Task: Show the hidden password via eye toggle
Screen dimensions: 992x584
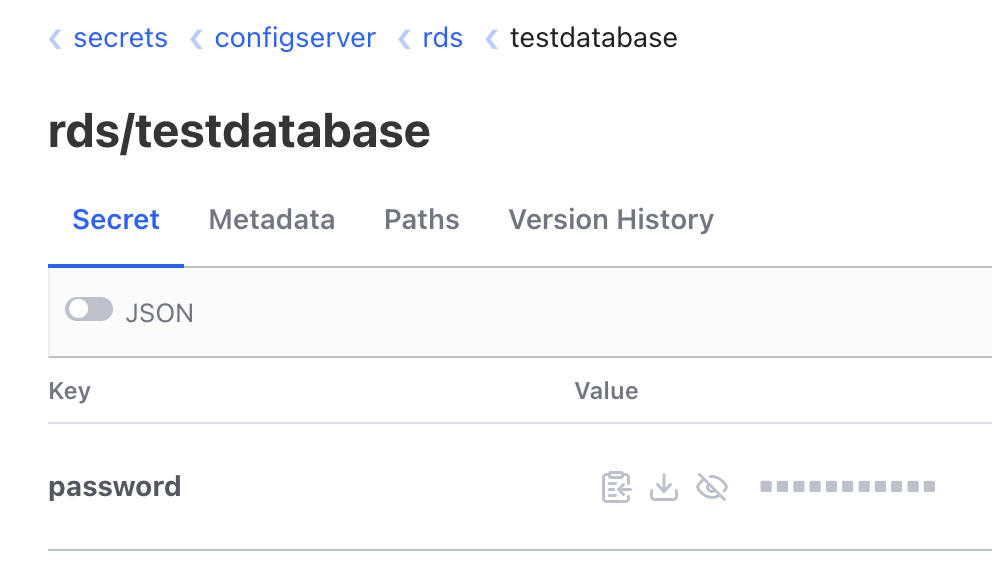Action: (712, 487)
